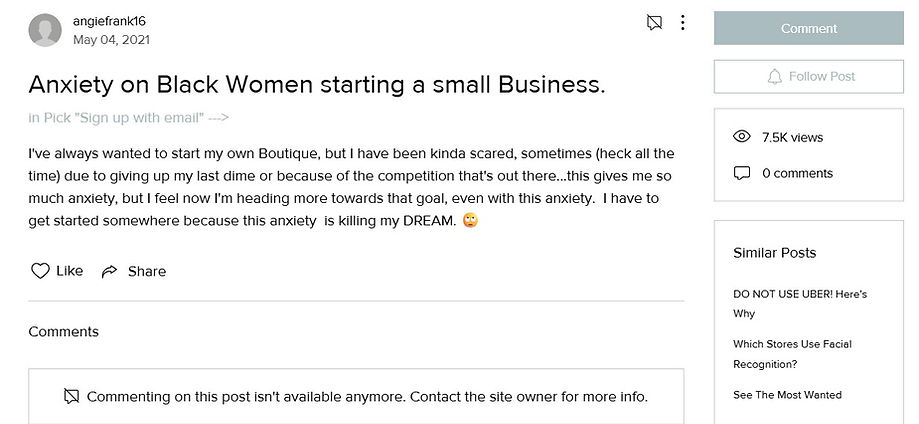Click the Like label text

[70, 271]
